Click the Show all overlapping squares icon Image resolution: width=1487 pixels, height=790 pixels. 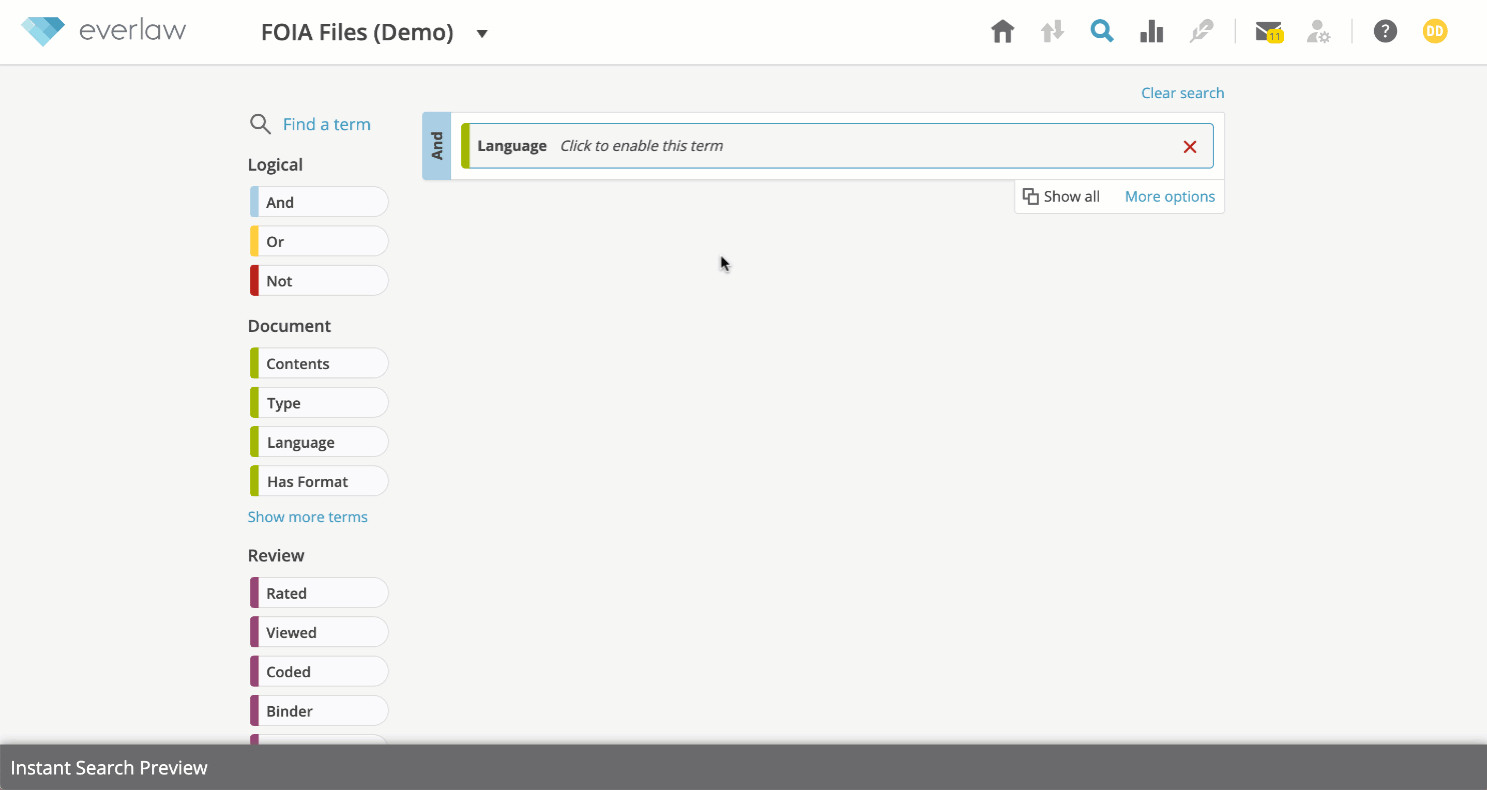pos(1030,196)
